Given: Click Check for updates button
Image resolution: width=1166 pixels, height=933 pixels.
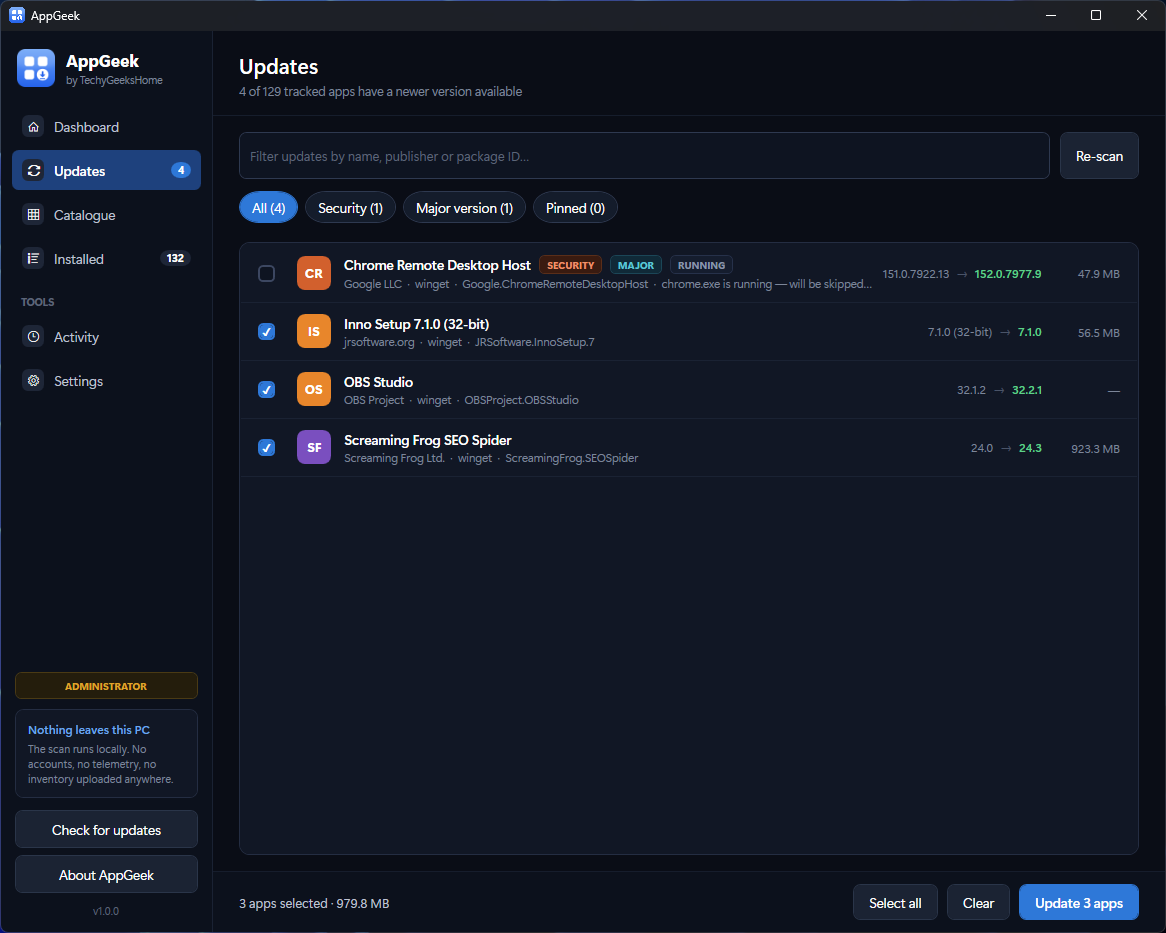Looking at the screenshot, I should point(106,830).
